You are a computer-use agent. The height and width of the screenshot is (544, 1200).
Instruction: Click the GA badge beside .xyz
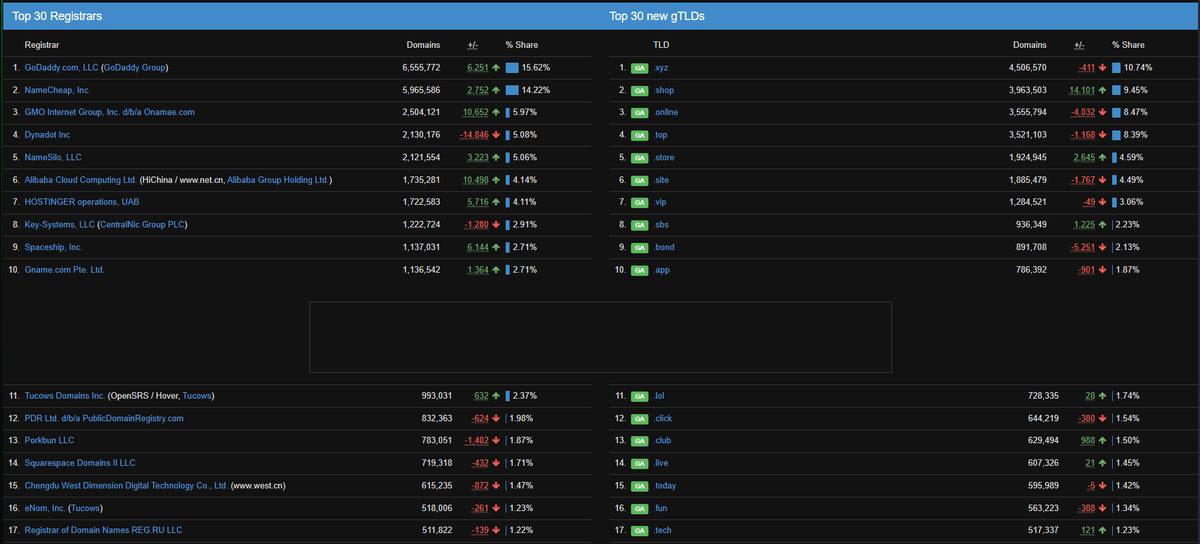[x=639, y=68]
